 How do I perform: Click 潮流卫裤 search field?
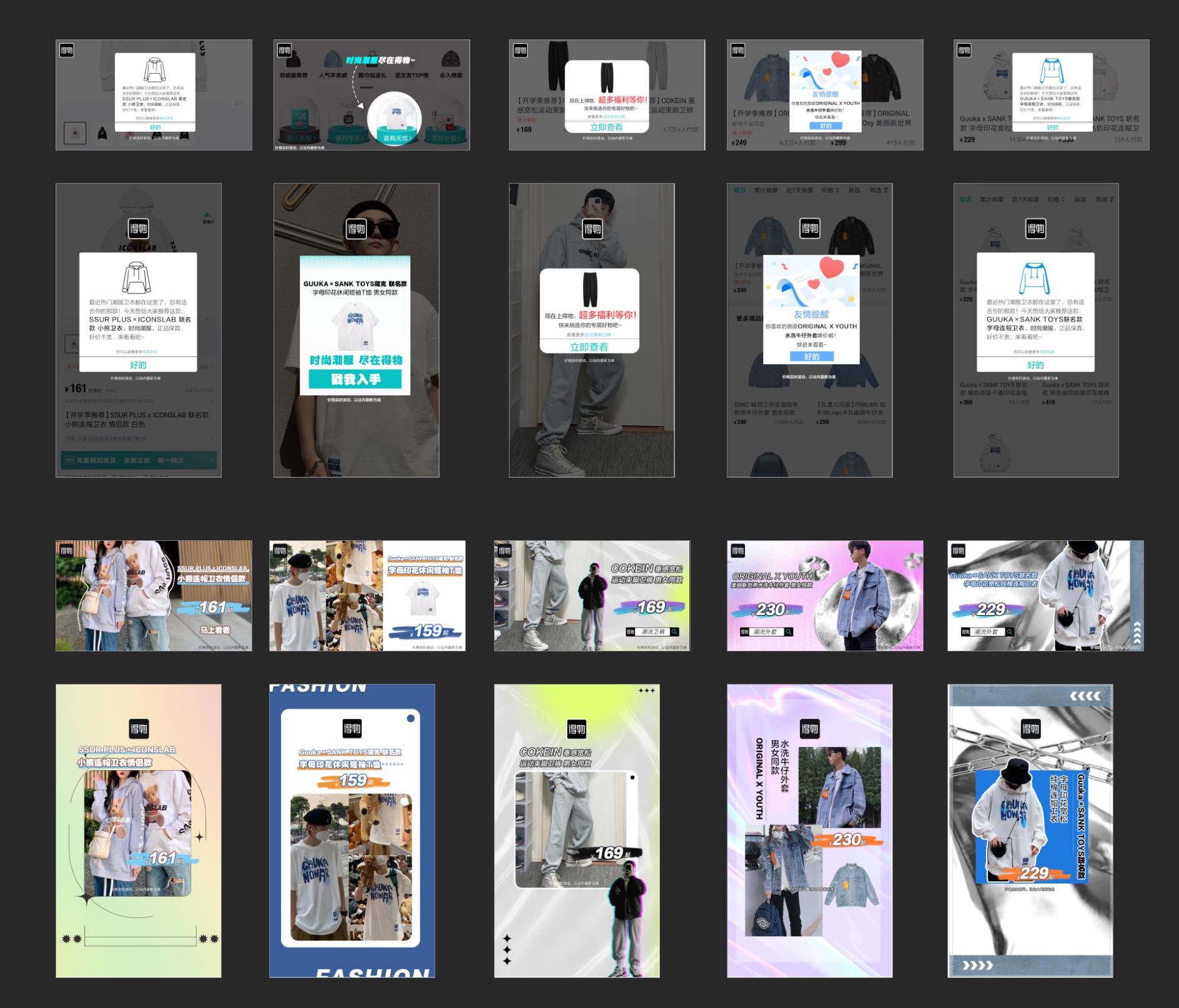pyautogui.click(x=652, y=632)
